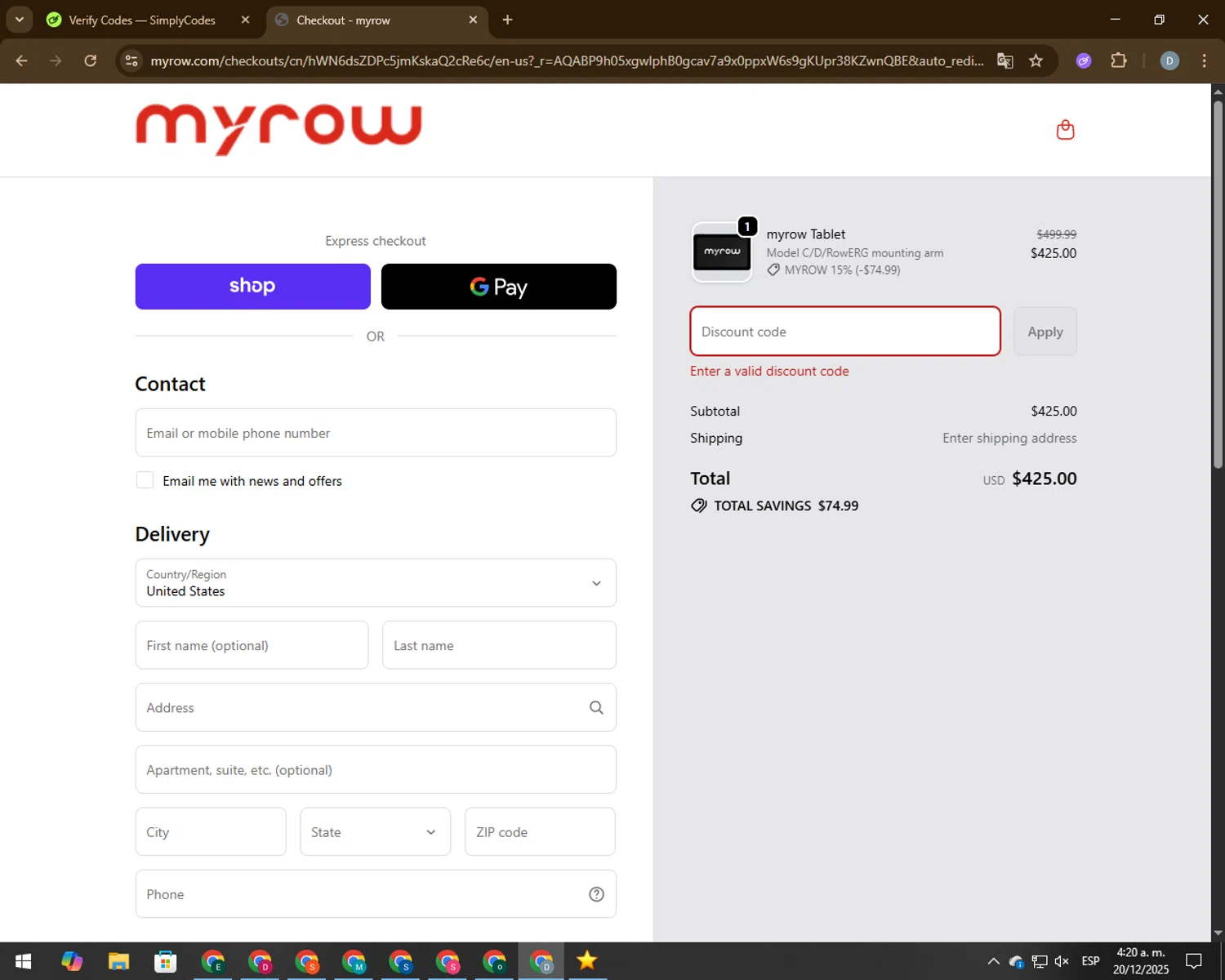Switch to the Verify Codes — SimplyCodes tab

point(142,20)
